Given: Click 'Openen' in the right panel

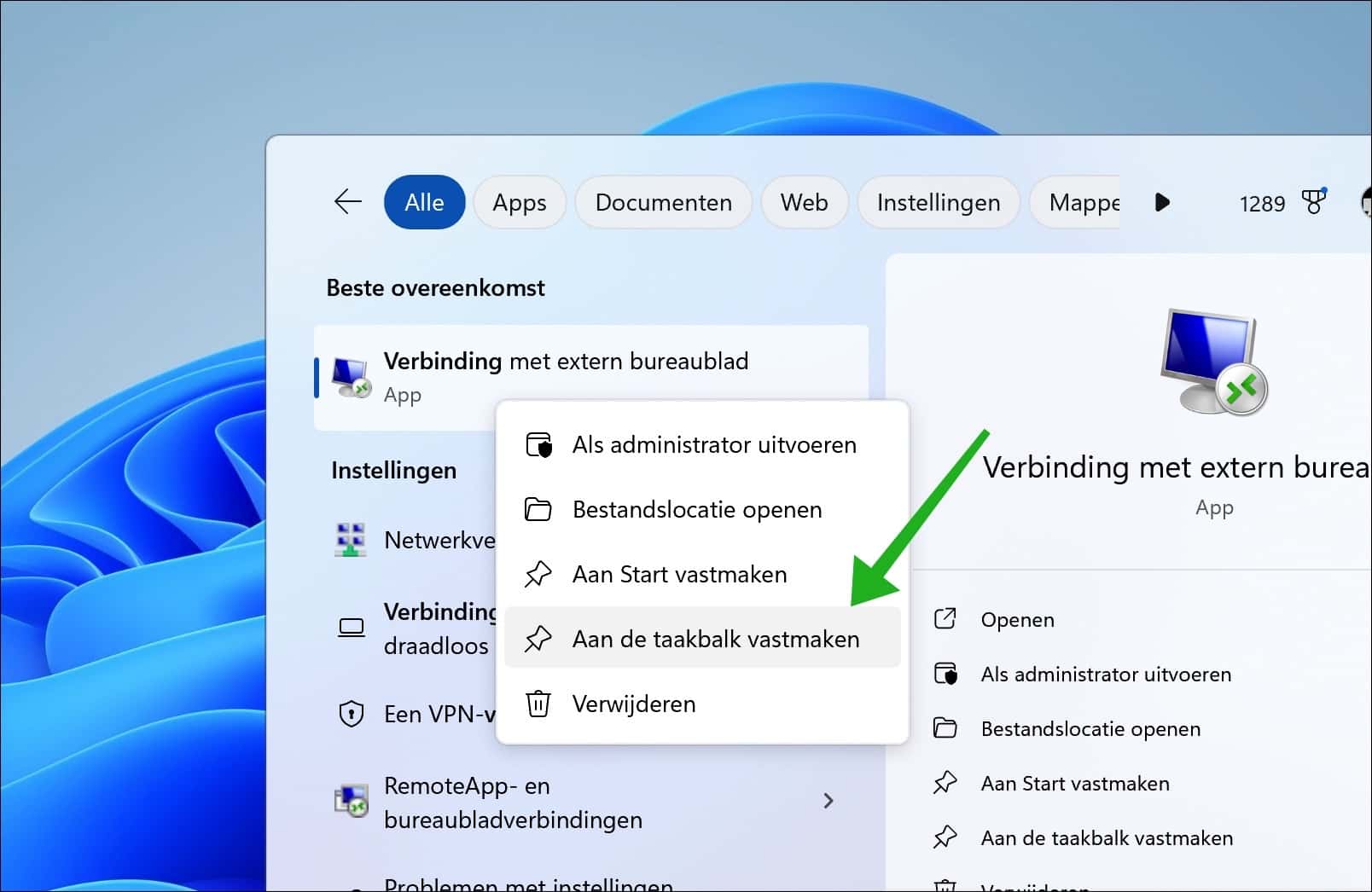Looking at the screenshot, I should [1017, 619].
